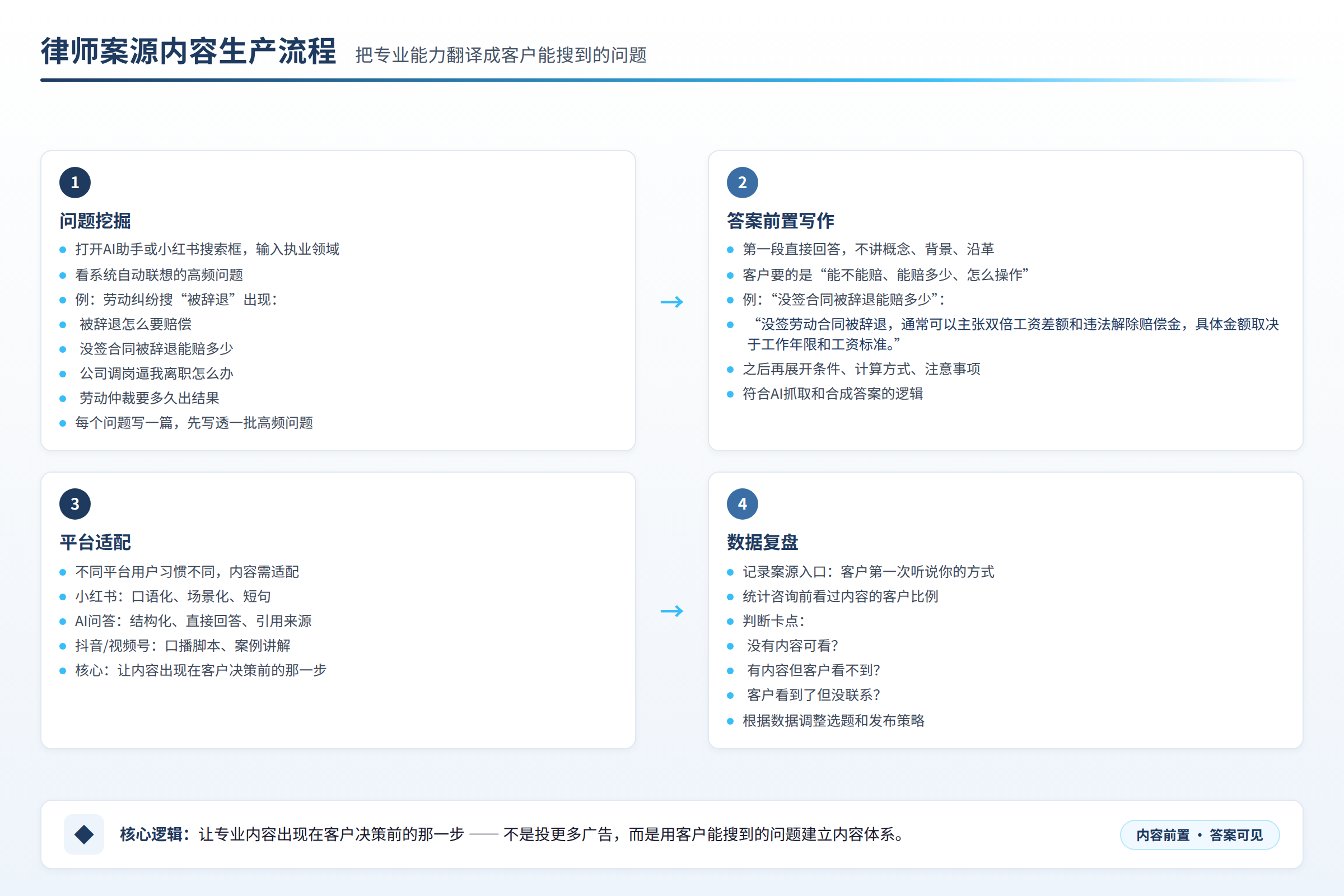Screen dimensions: 1344x896
Task: Select bullet 有内容但客户看不到？
Action: point(814,670)
